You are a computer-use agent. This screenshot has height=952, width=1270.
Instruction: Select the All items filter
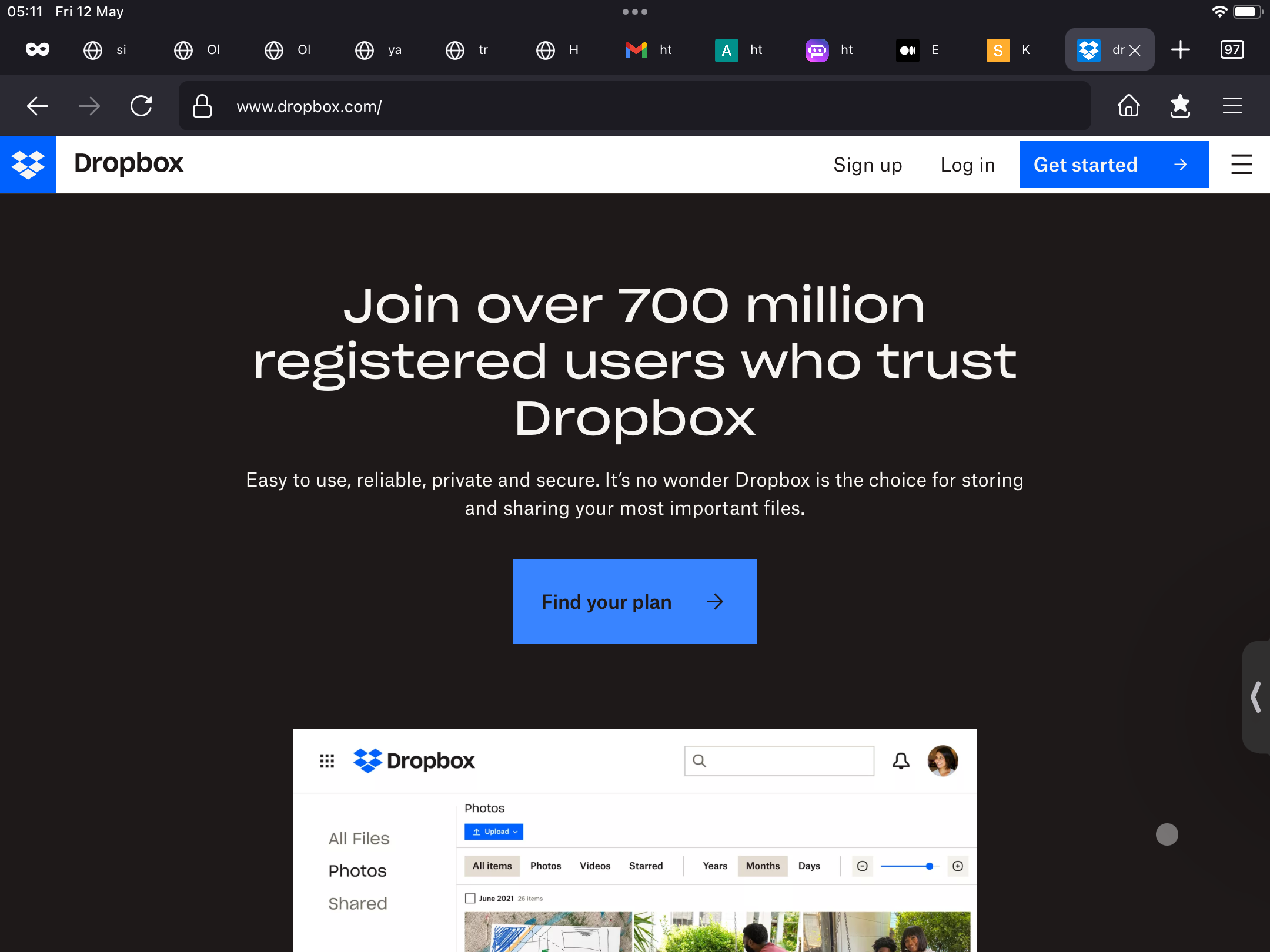coord(492,866)
